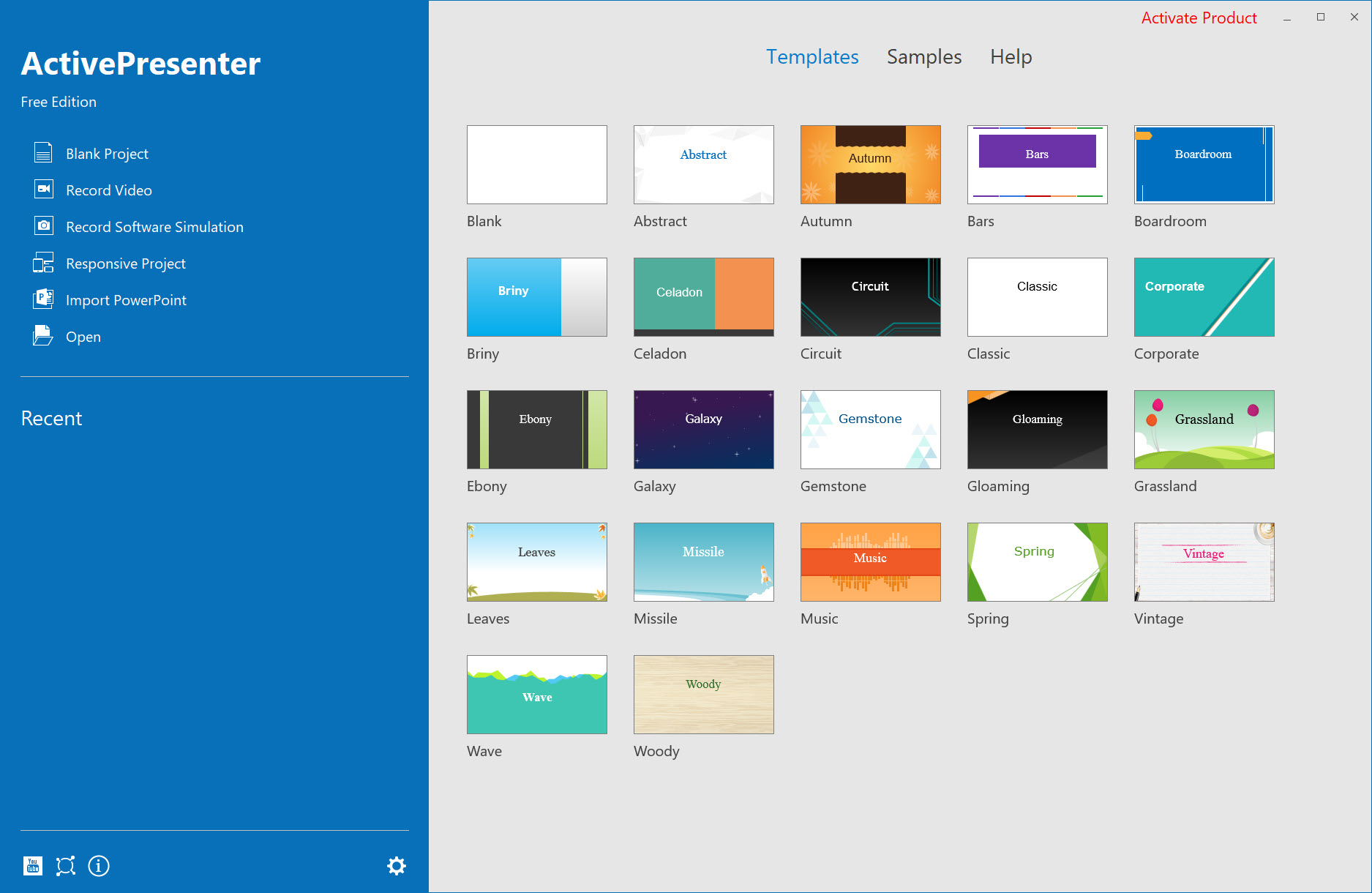Select Import PowerPoint label
The width and height of the screenshot is (1372, 893).
point(126,300)
